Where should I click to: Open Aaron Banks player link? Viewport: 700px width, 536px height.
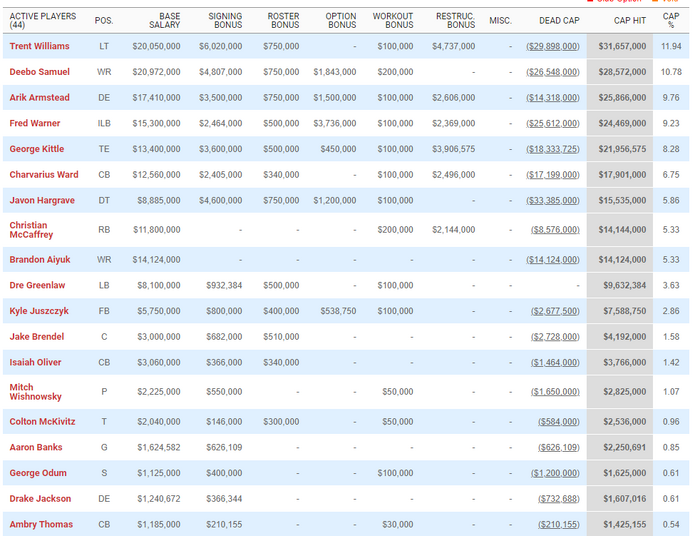[x=36, y=447]
